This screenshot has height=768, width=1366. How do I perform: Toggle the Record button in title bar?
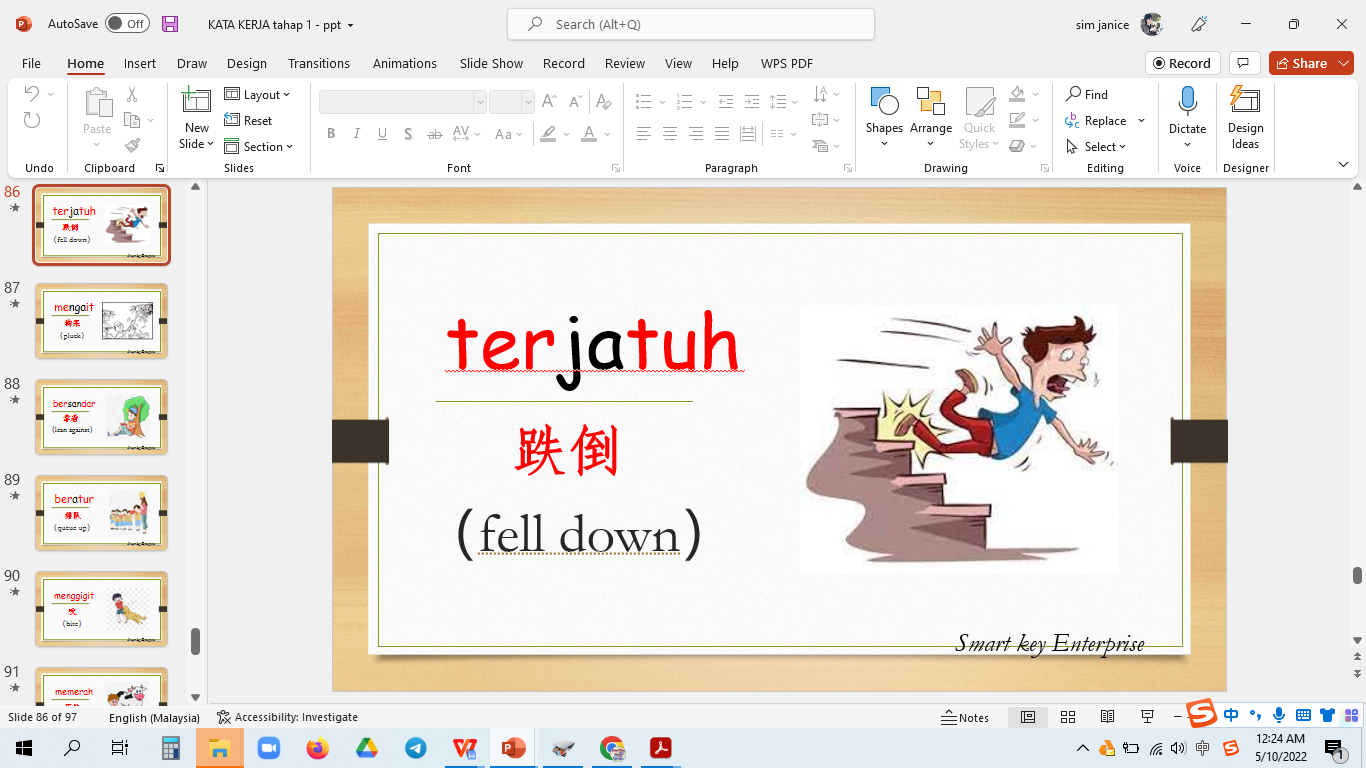pos(1183,62)
